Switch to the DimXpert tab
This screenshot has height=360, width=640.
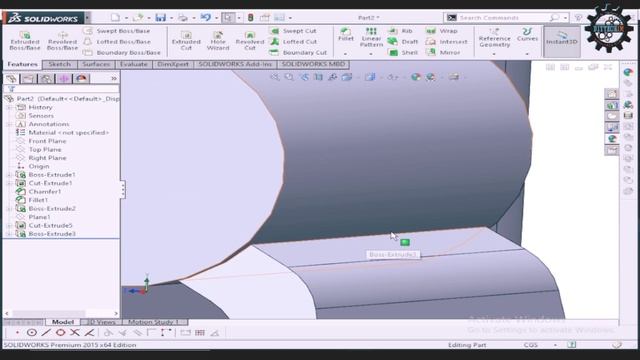pos(173,64)
